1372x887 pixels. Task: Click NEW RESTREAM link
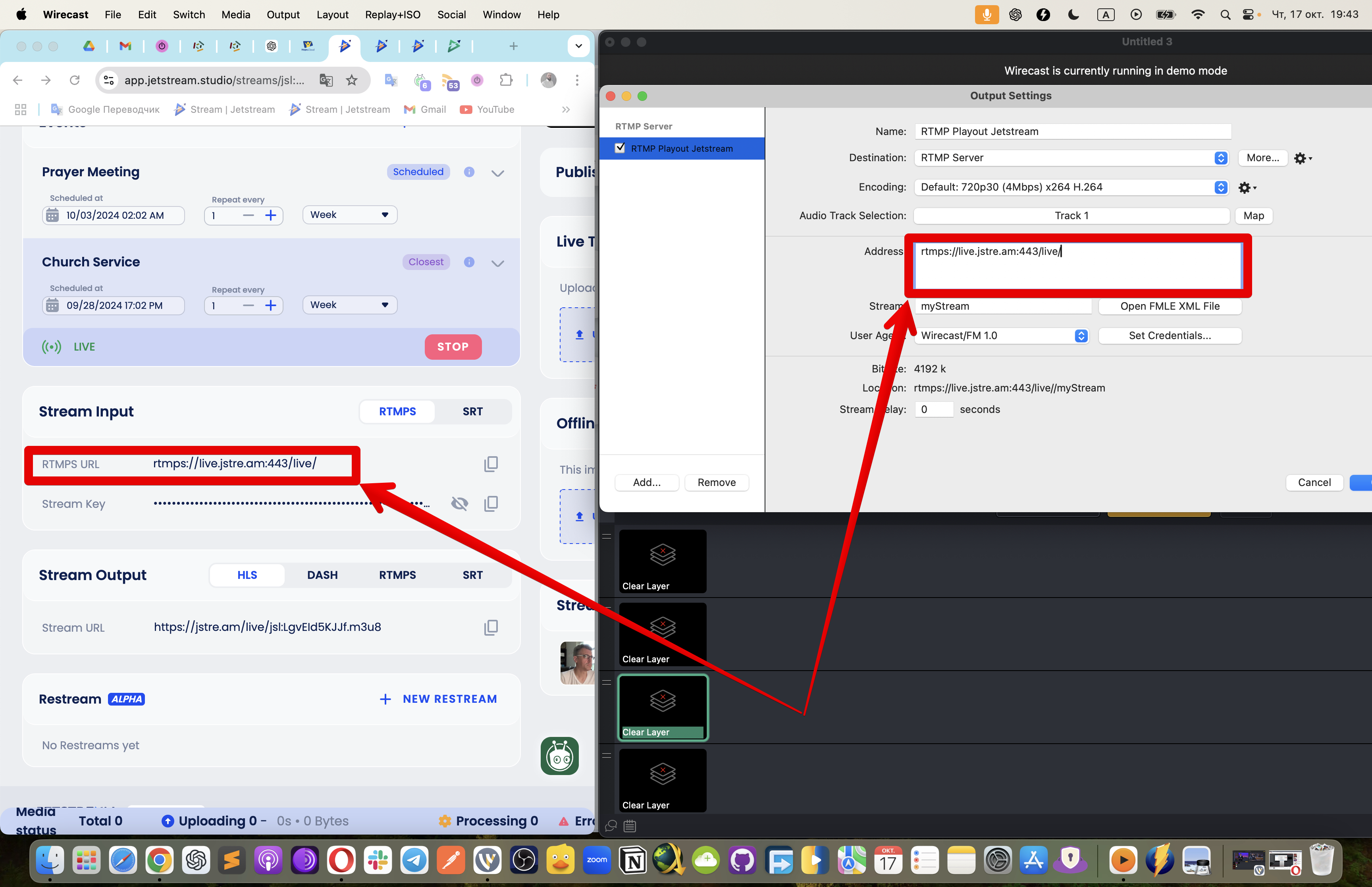(438, 699)
